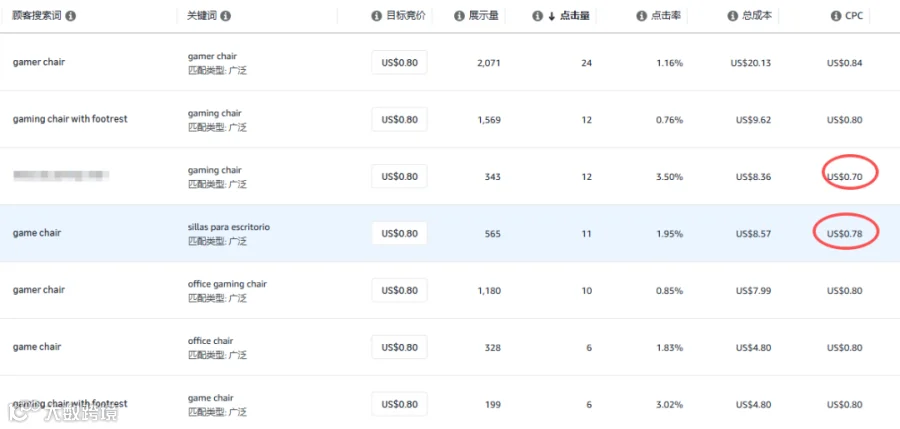Screen dimensions: 900x429
Task: Select the highlighted game chair row
Action: click(450, 233)
